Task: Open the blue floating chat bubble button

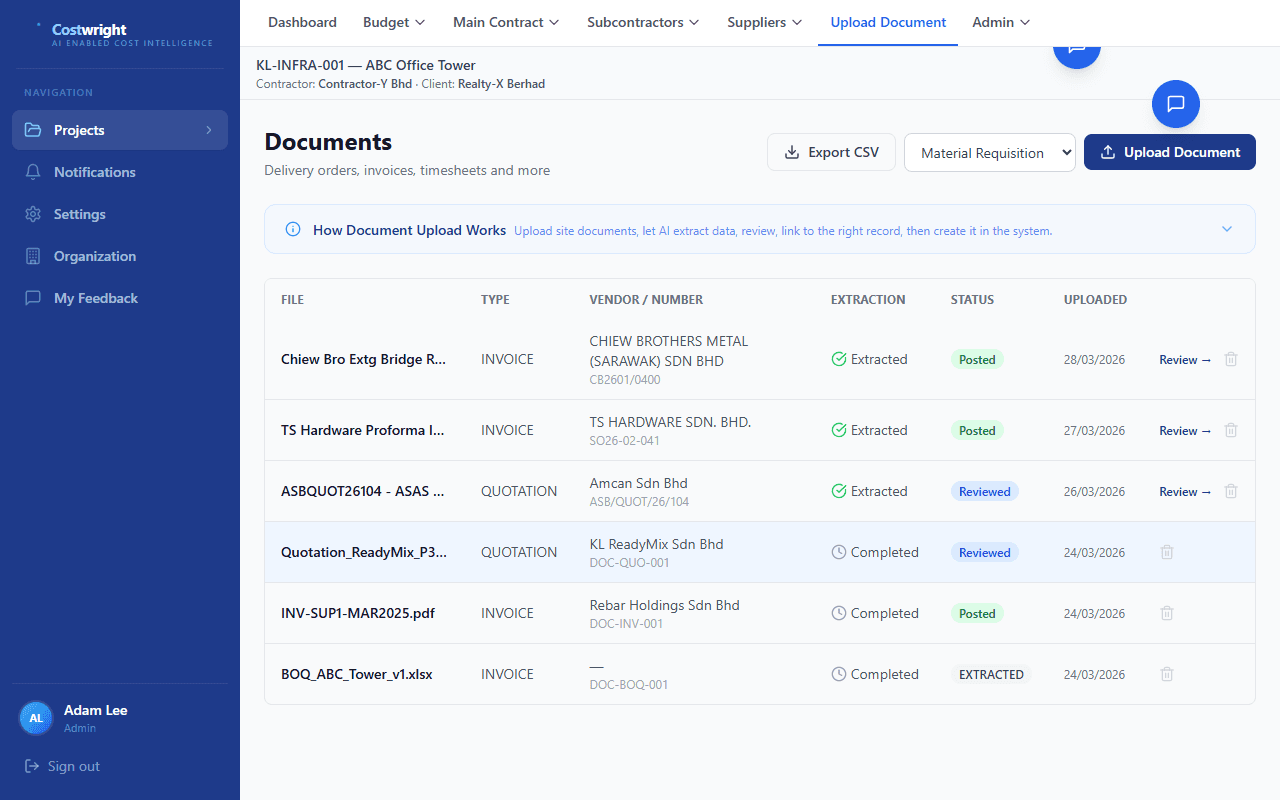Action: 1176,104
